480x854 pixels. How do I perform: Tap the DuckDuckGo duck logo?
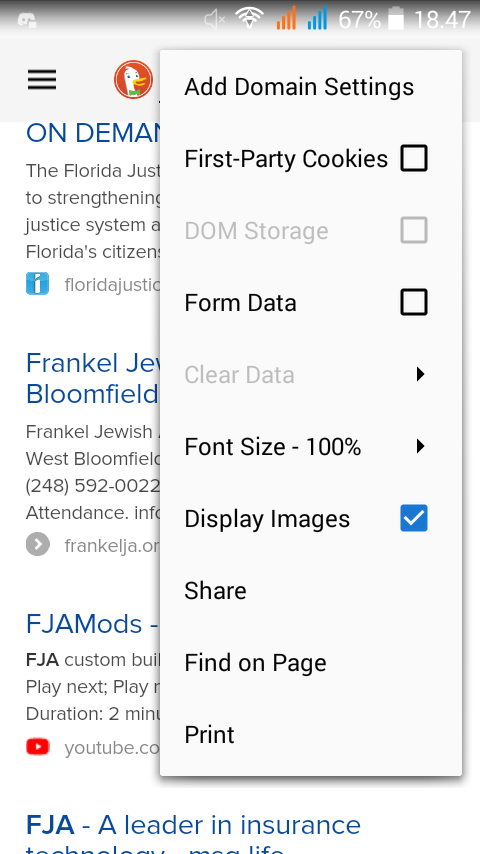coord(133,80)
